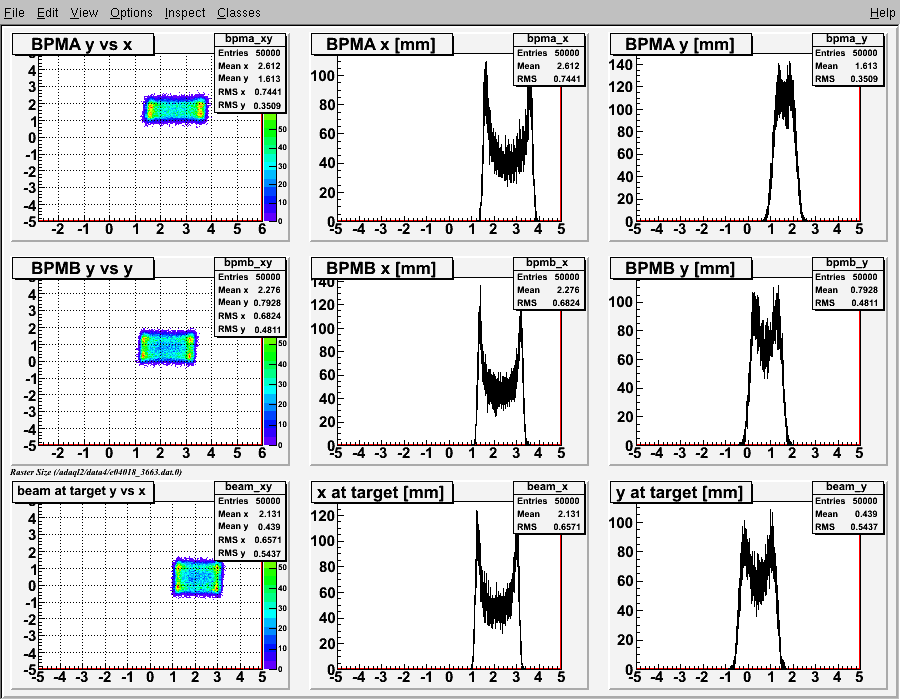Click the beam_y statistics box
Image resolution: width=900 pixels, height=700 pixels.
(848, 507)
